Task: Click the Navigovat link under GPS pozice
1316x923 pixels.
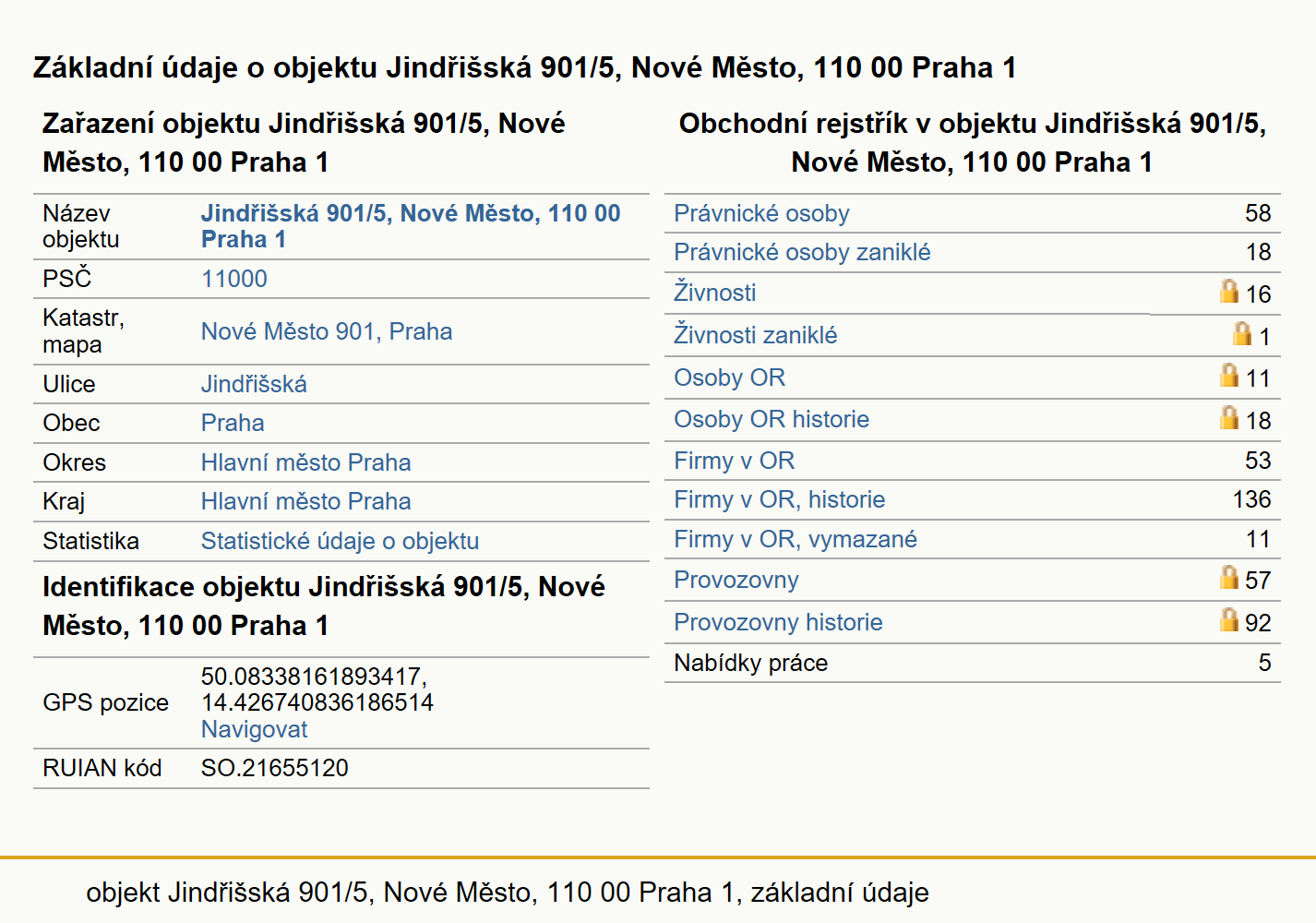Action: click(x=254, y=729)
